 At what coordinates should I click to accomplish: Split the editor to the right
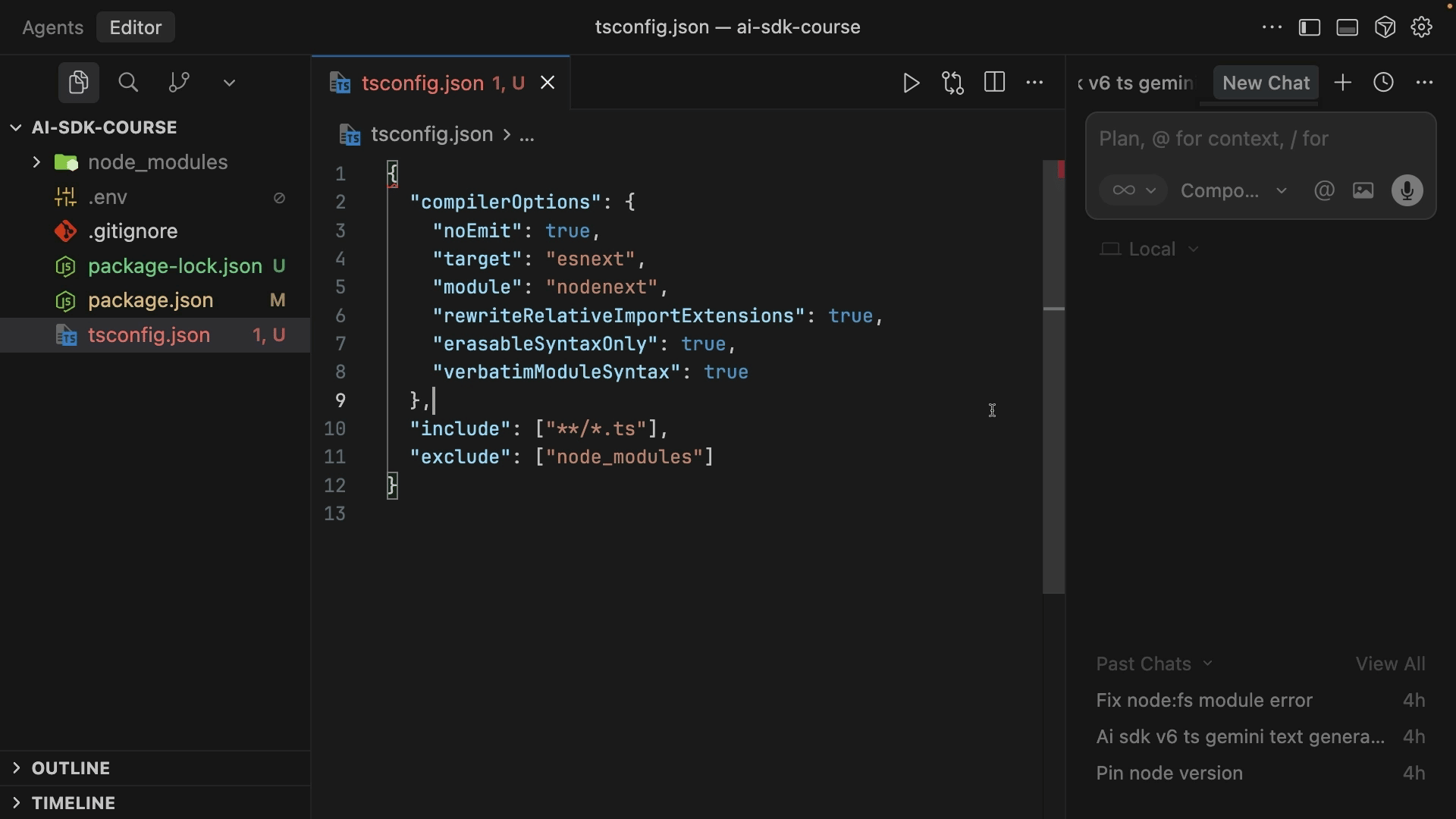point(994,83)
